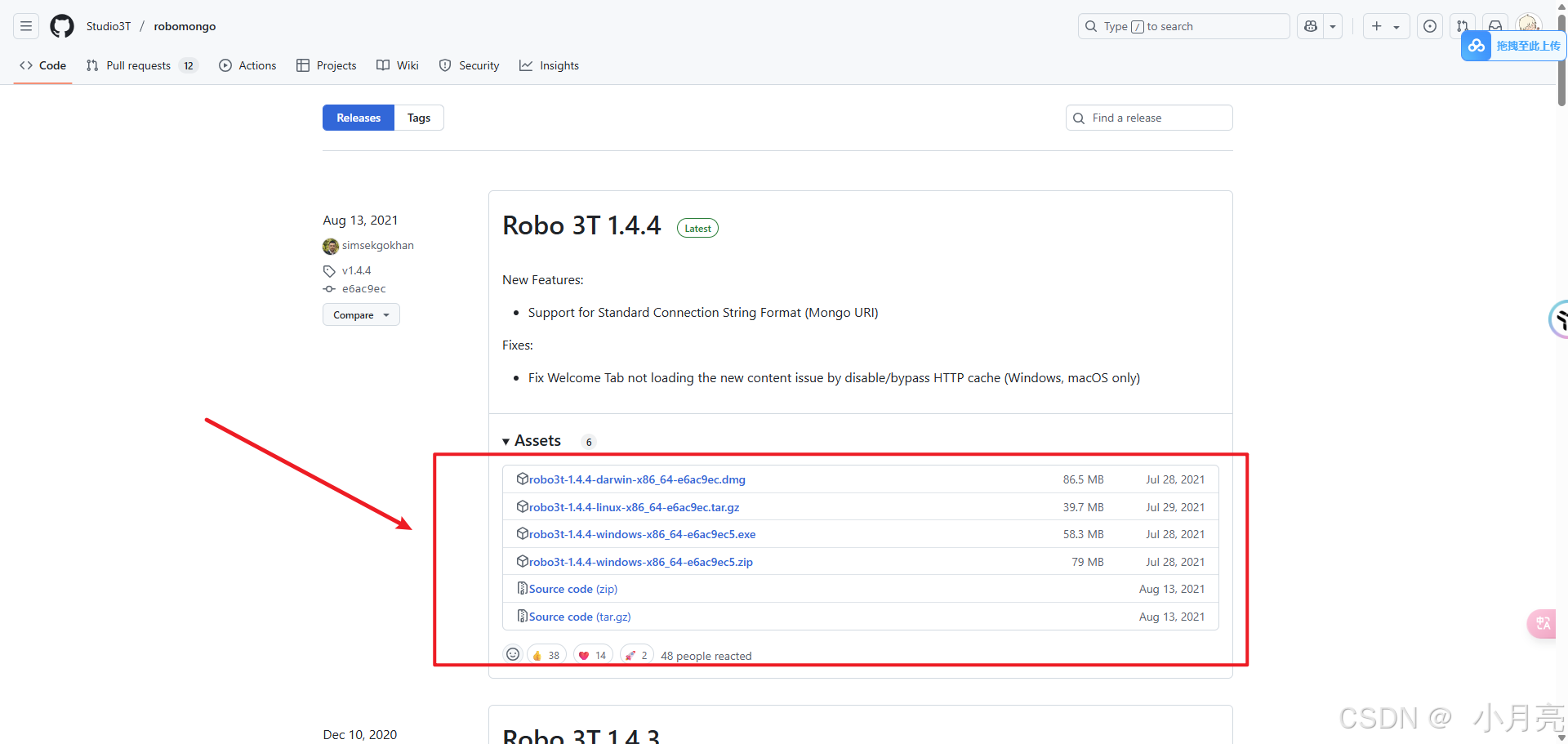
Task: Open the create new plus dropdown
Action: tap(1386, 26)
